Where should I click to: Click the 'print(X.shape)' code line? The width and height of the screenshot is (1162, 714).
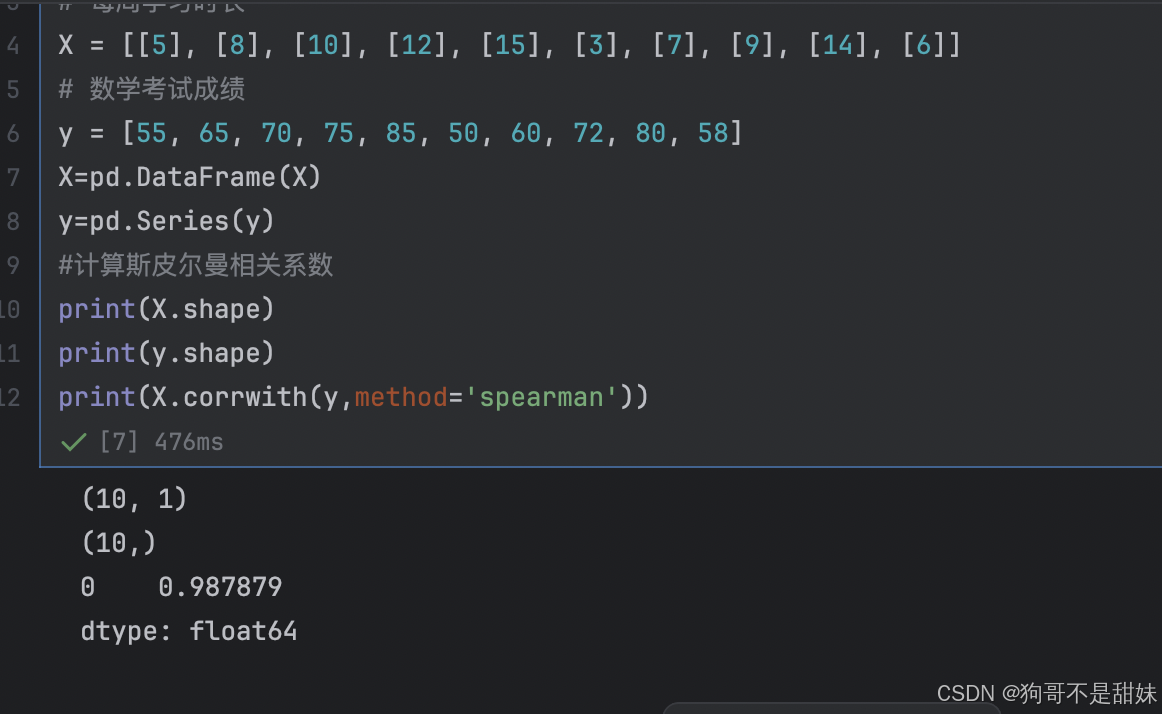pos(167,309)
